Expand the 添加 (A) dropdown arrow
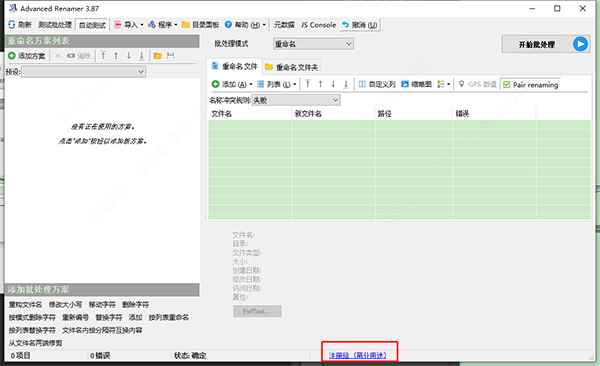 pos(251,84)
